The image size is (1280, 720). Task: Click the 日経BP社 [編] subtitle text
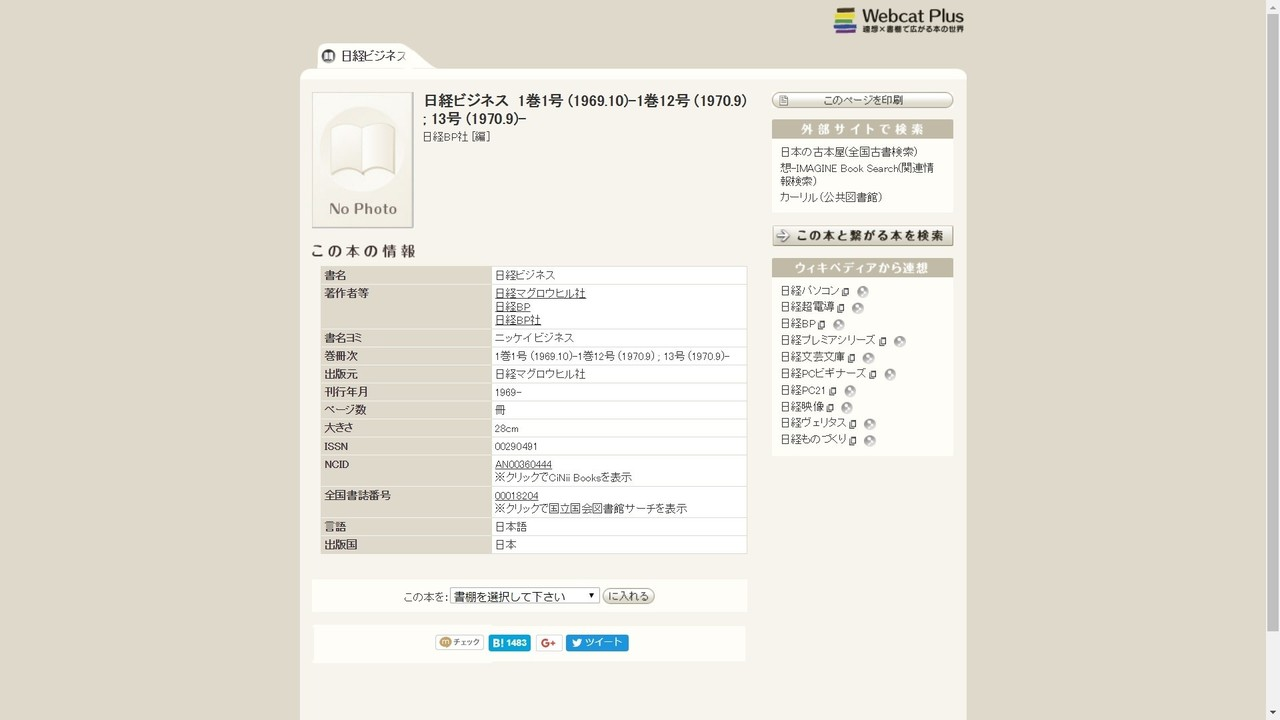(456, 137)
